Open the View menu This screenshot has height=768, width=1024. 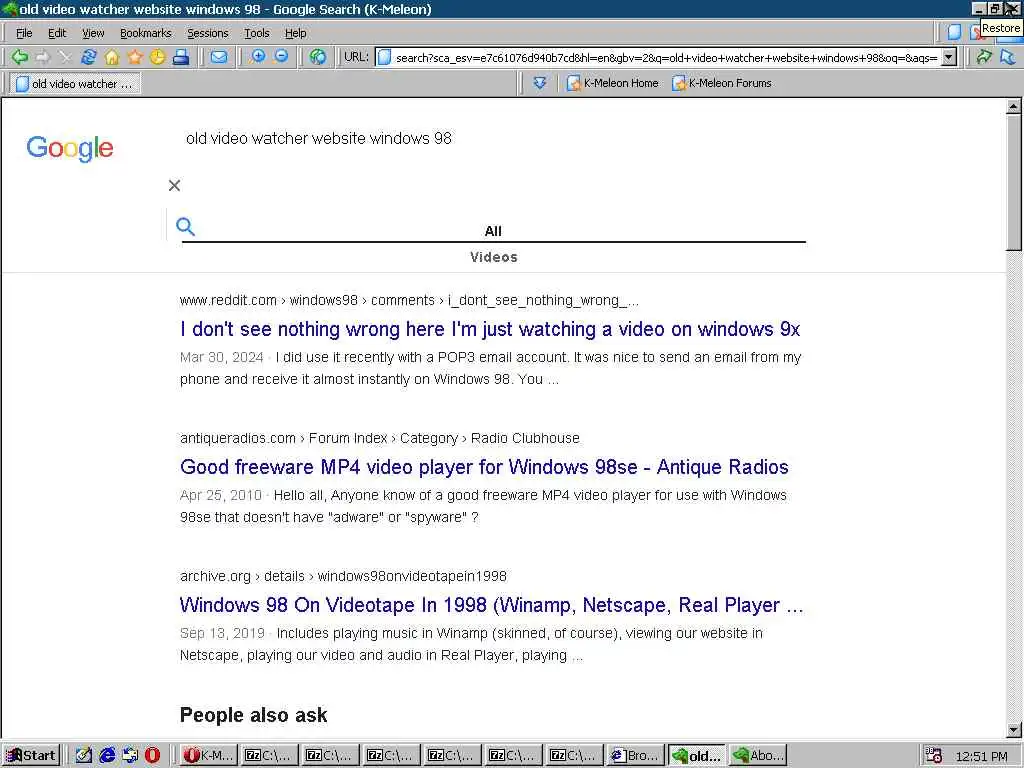point(93,33)
